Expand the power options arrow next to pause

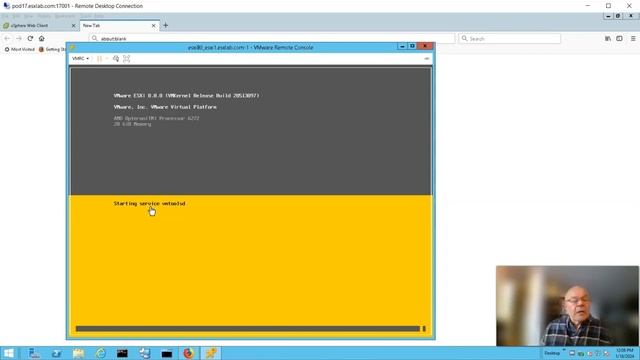click(x=107, y=59)
